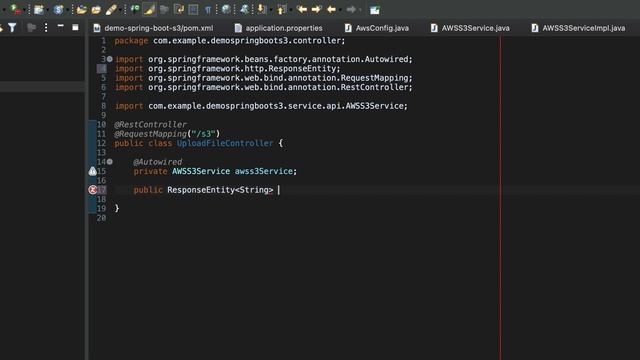Image resolution: width=640 pixels, height=360 pixels.
Task: Click the AWSS3Service import on line 8
Action: pyautogui.click(x=261, y=106)
